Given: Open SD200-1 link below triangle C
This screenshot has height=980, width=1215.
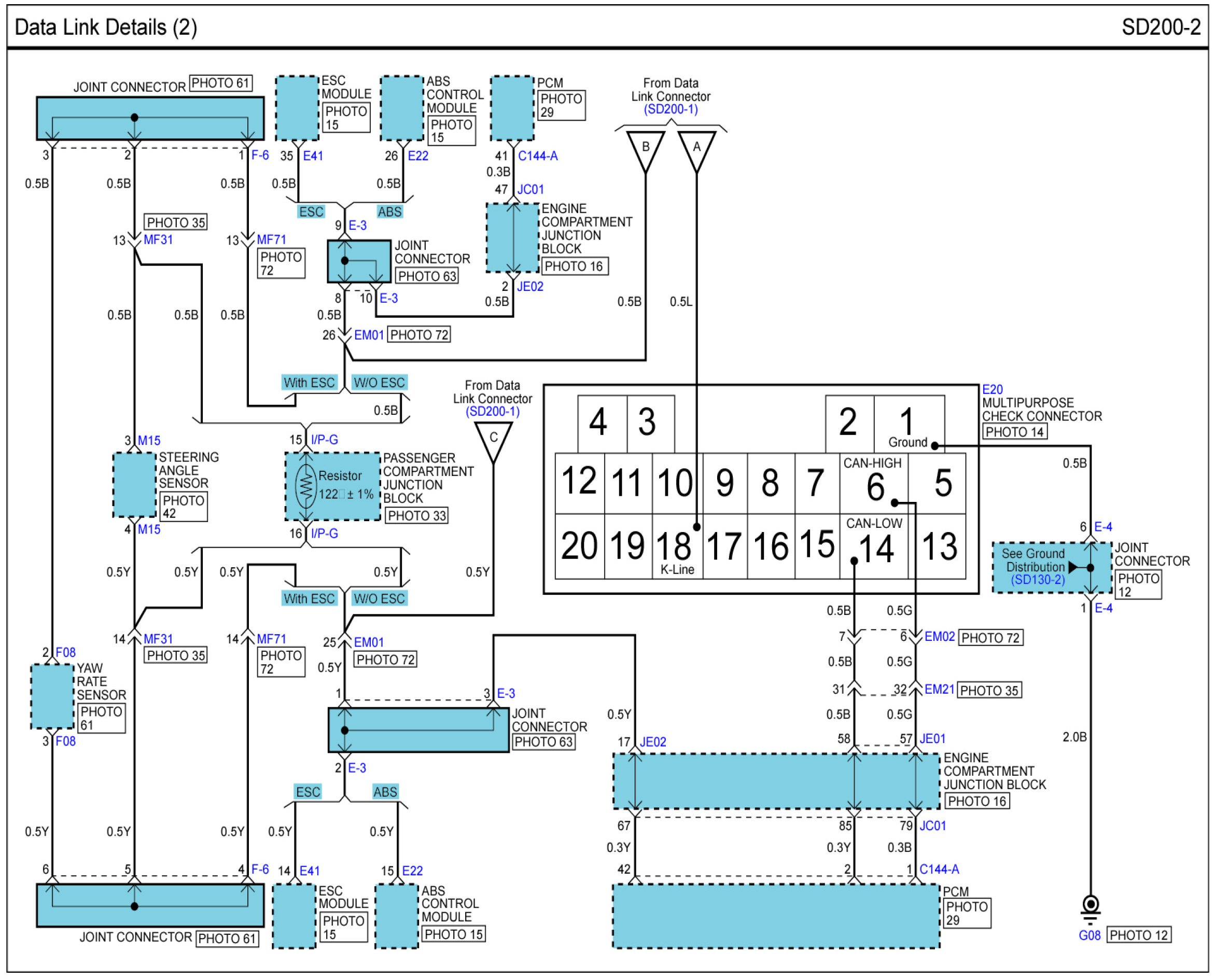Looking at the screenshot, I should click(x=492, y=412).
